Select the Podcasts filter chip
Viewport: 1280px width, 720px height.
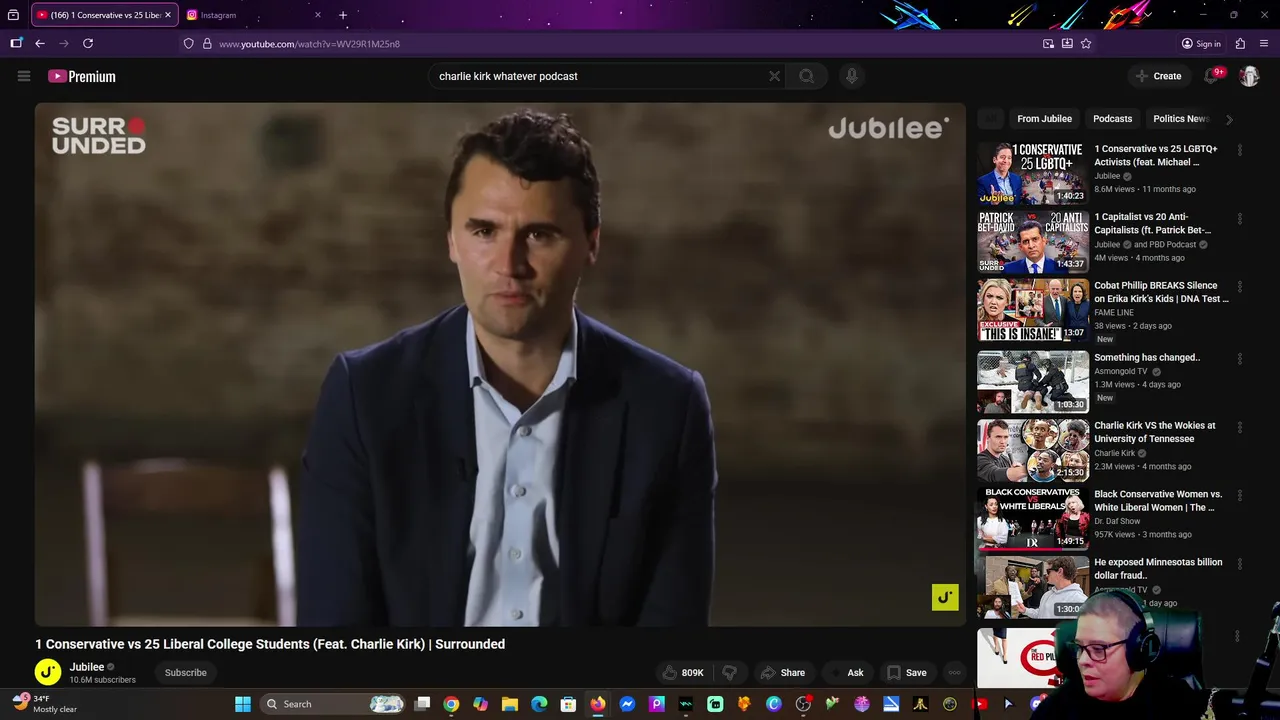click(x=1112, y=119)
